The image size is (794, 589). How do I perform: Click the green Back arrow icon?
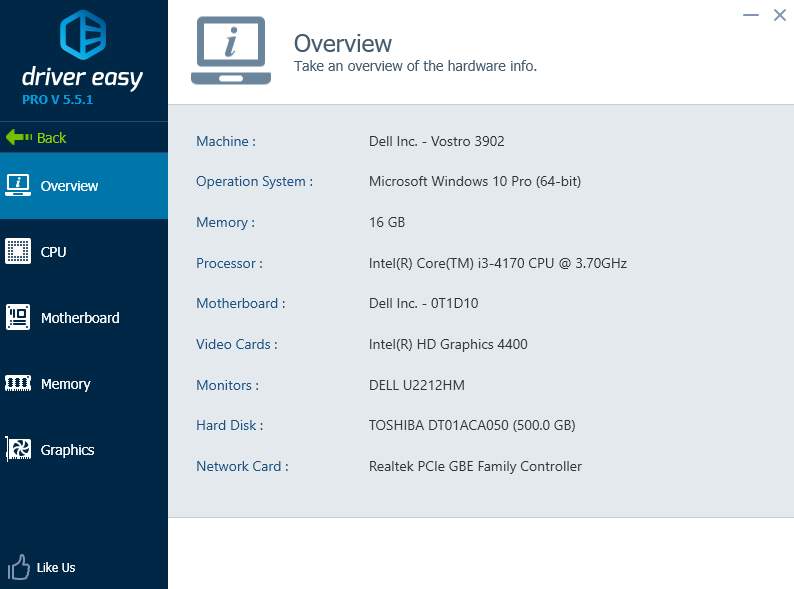[x=19, y=137]
